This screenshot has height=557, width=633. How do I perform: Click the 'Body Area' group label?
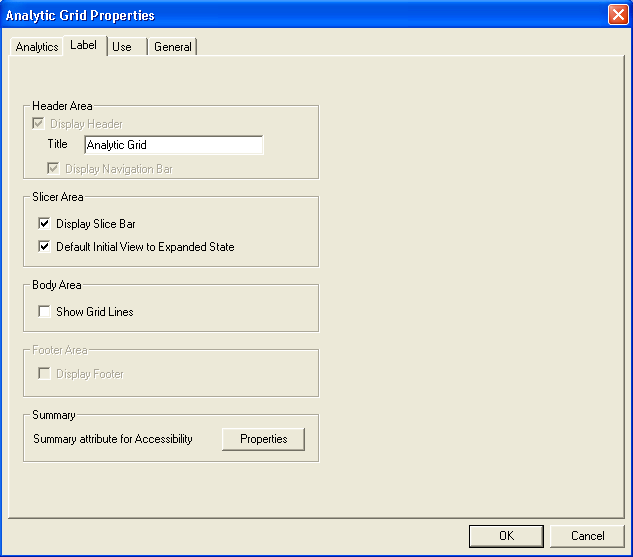pos(57,285)
